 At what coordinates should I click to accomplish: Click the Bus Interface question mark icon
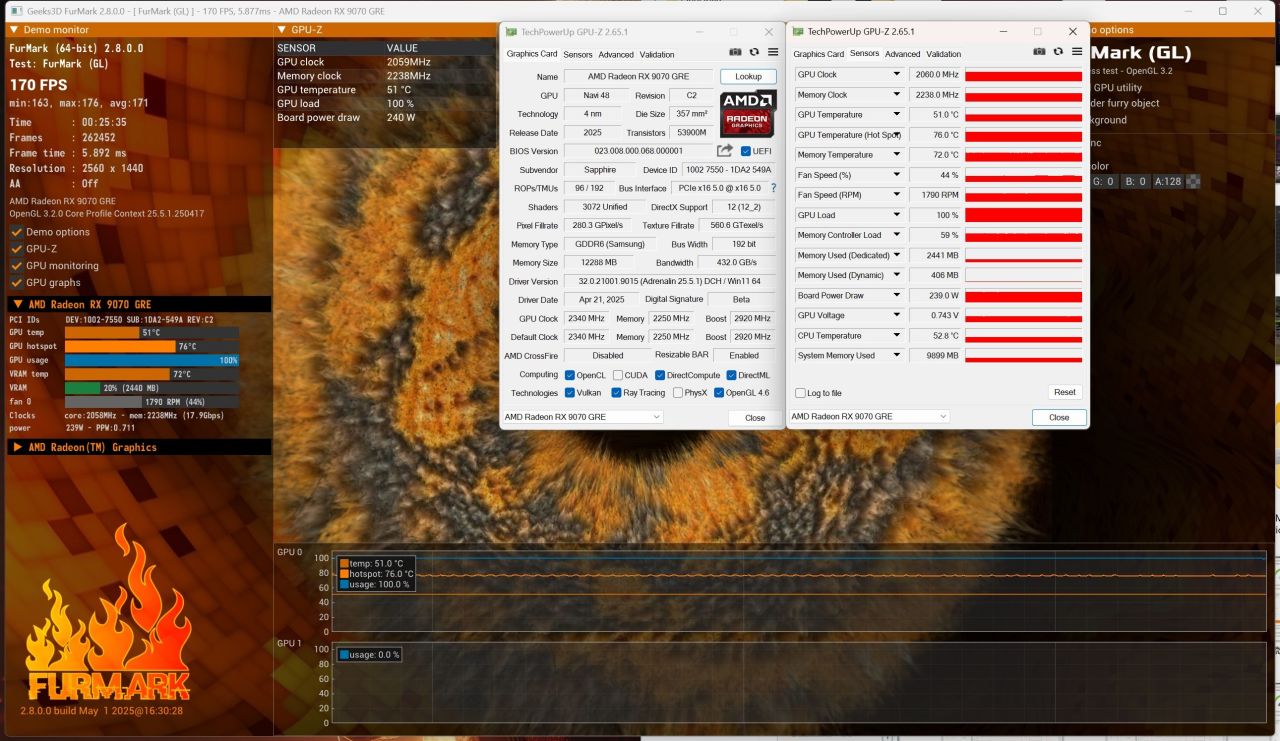click(773, 188)
